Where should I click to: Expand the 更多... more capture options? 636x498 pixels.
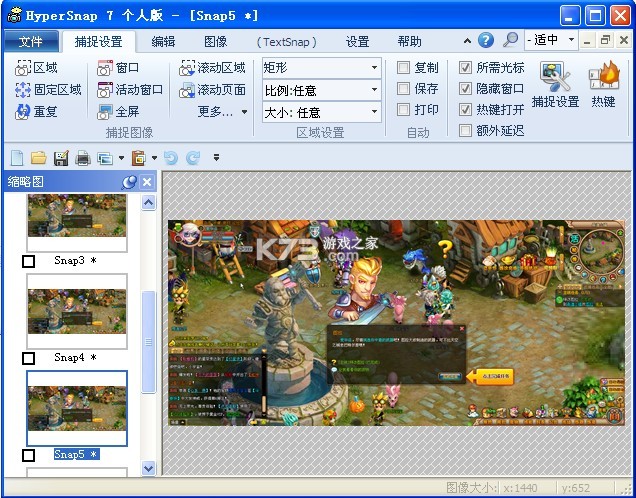tap(222, 112)
